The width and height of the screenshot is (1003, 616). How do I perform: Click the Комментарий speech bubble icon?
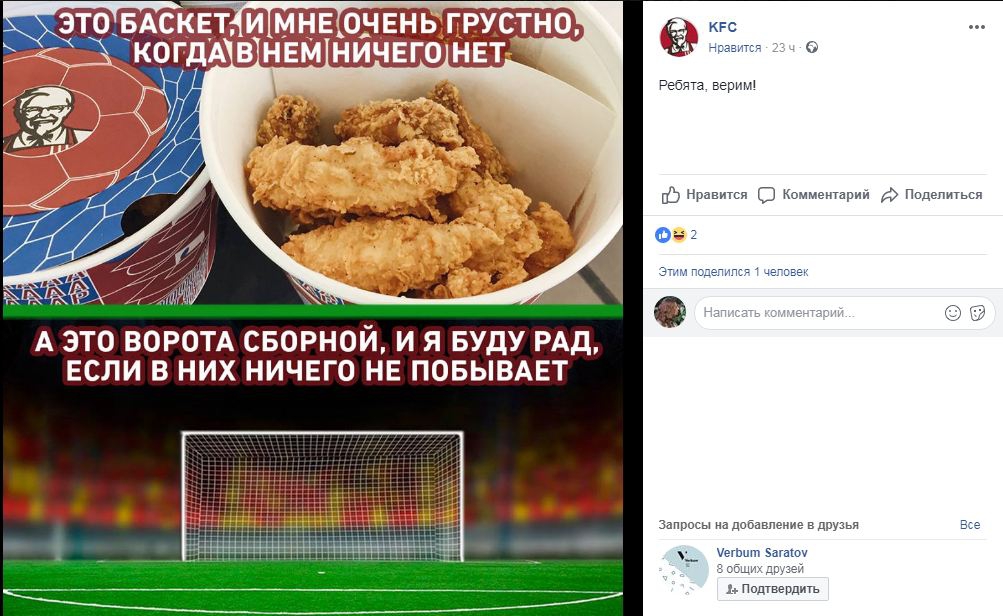click(x=766, y=195)
